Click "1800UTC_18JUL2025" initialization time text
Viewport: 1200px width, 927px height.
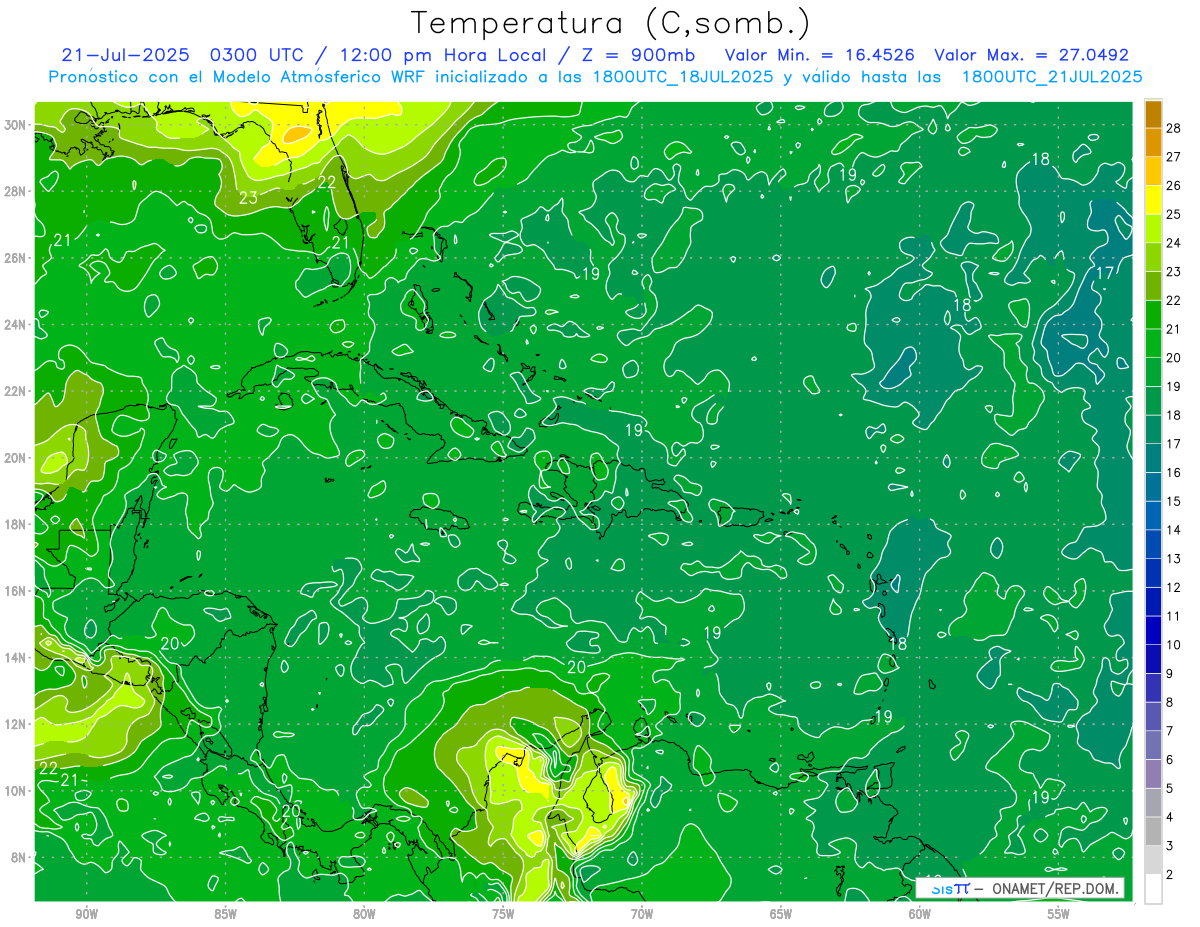point(682,76)
